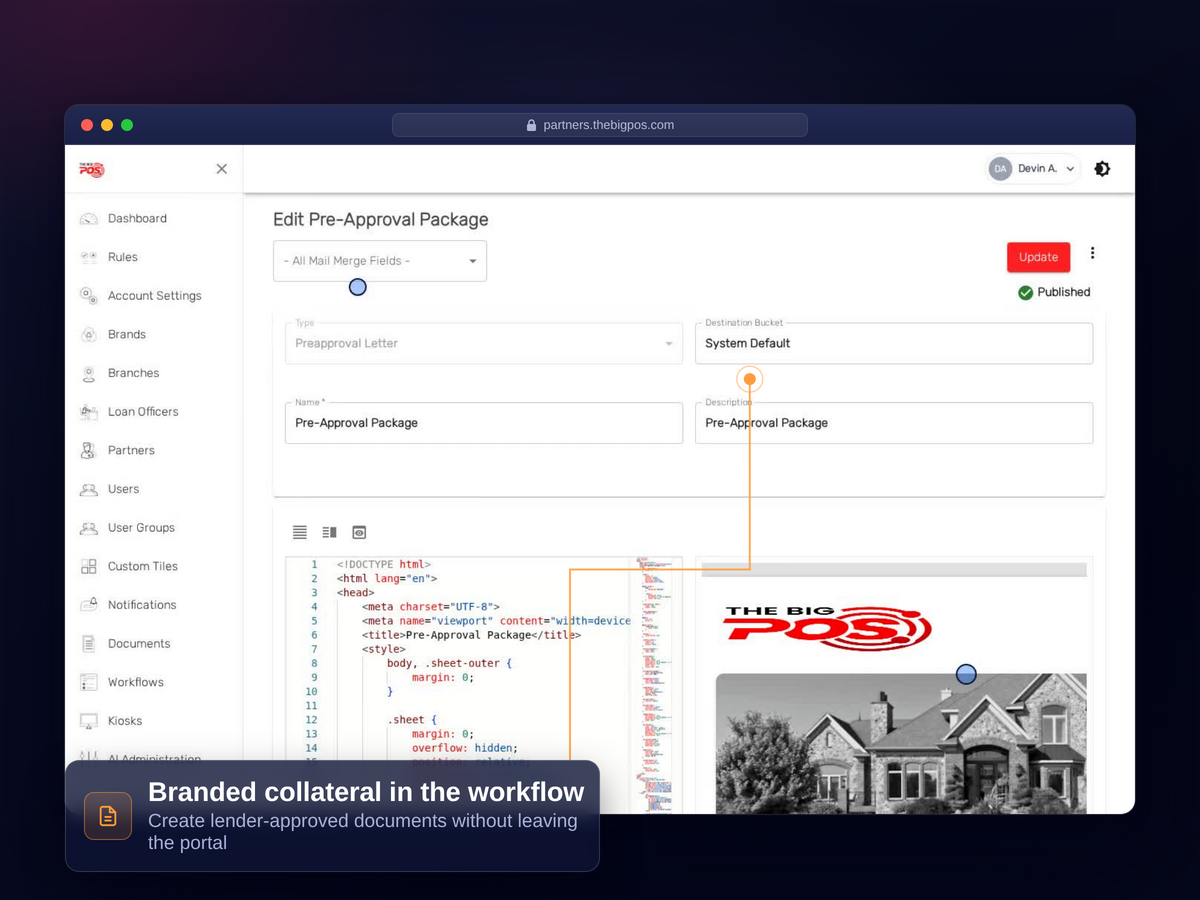Toggle preview eye icon
This screenshot has width=1200, height=900.
(x=359, y=532)
